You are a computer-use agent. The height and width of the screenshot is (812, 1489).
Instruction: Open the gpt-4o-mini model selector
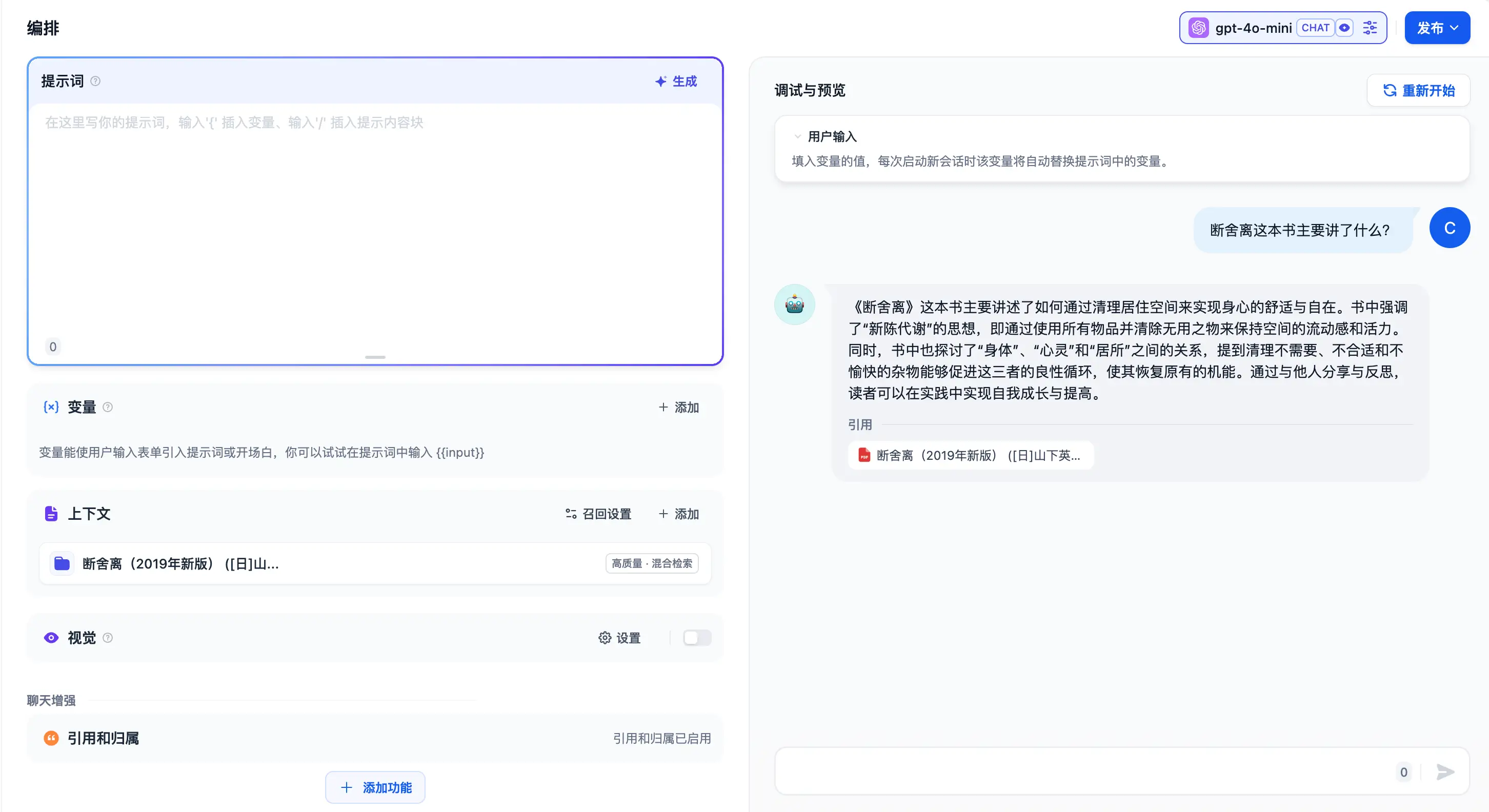1253,28
